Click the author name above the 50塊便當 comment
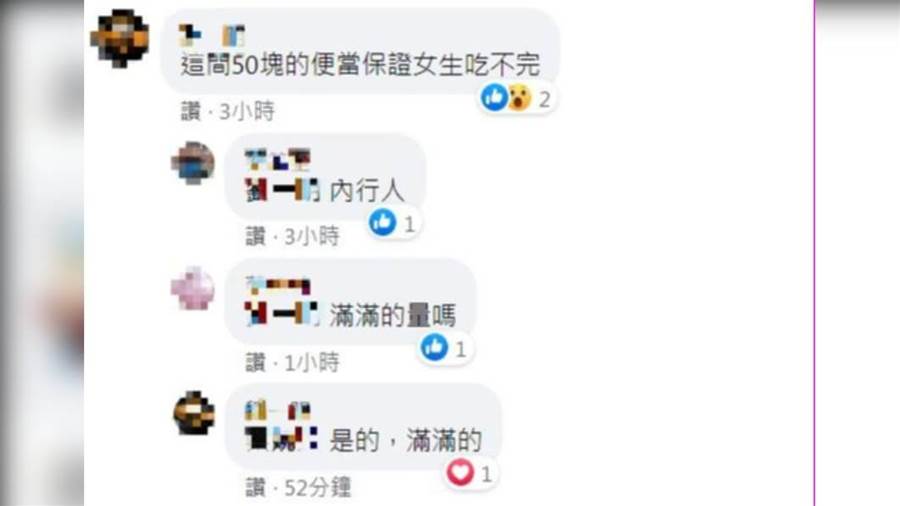 [x=212, y=36]
